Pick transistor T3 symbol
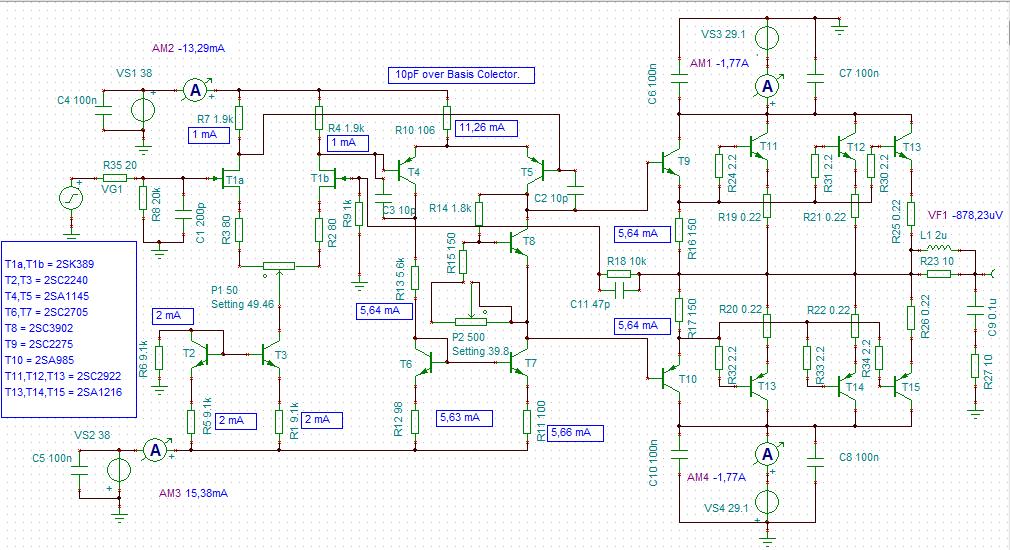This screenshot has width=1010, height=550. click(272, 354)
